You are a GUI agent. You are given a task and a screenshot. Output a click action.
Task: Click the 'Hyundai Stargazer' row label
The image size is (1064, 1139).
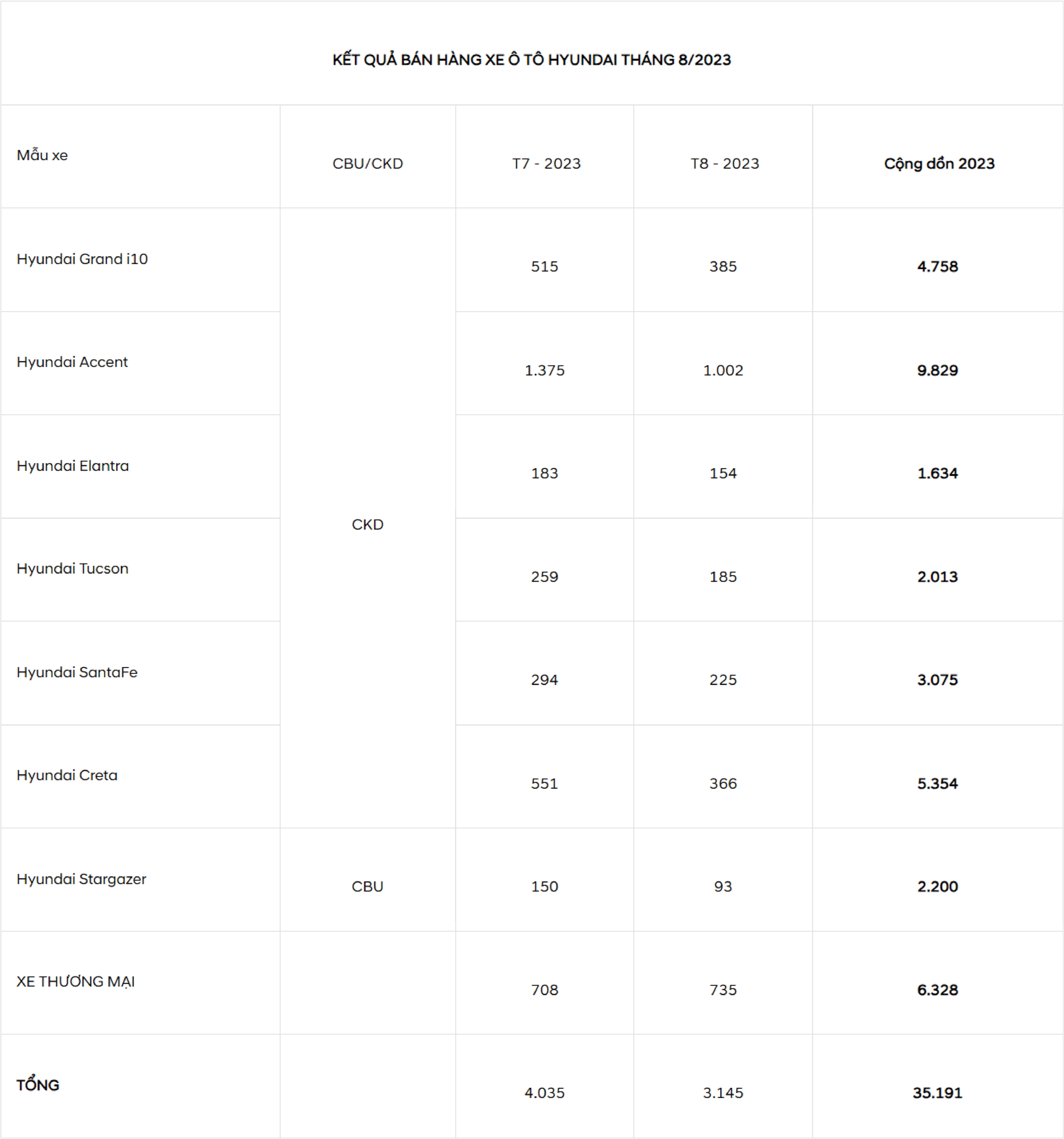click(81, 879)
